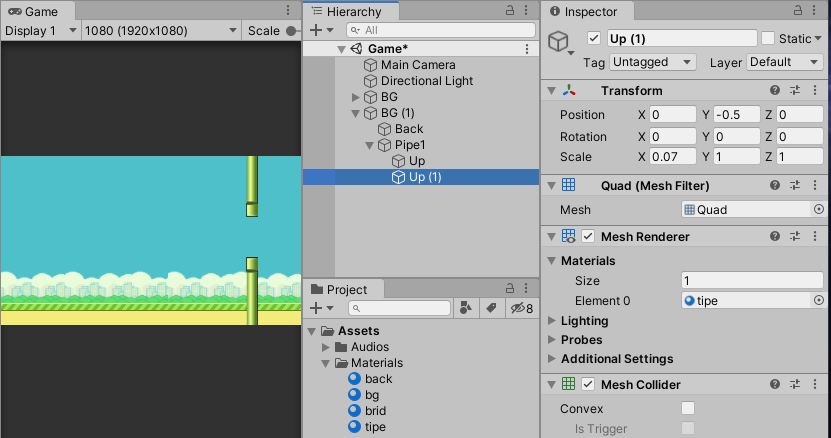The image size is (831, 438).
Task: Click Search by Label icon in Project
Action: pyautogui.click(x=491, y=308)
